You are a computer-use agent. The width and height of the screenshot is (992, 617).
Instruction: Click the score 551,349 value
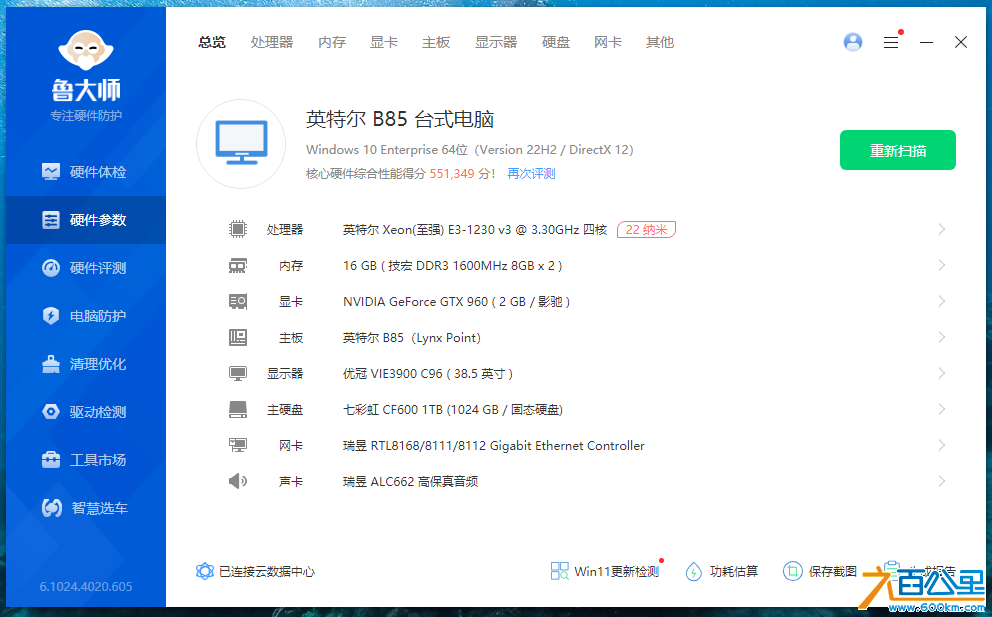pyautogui.click(x=452, y=173)
